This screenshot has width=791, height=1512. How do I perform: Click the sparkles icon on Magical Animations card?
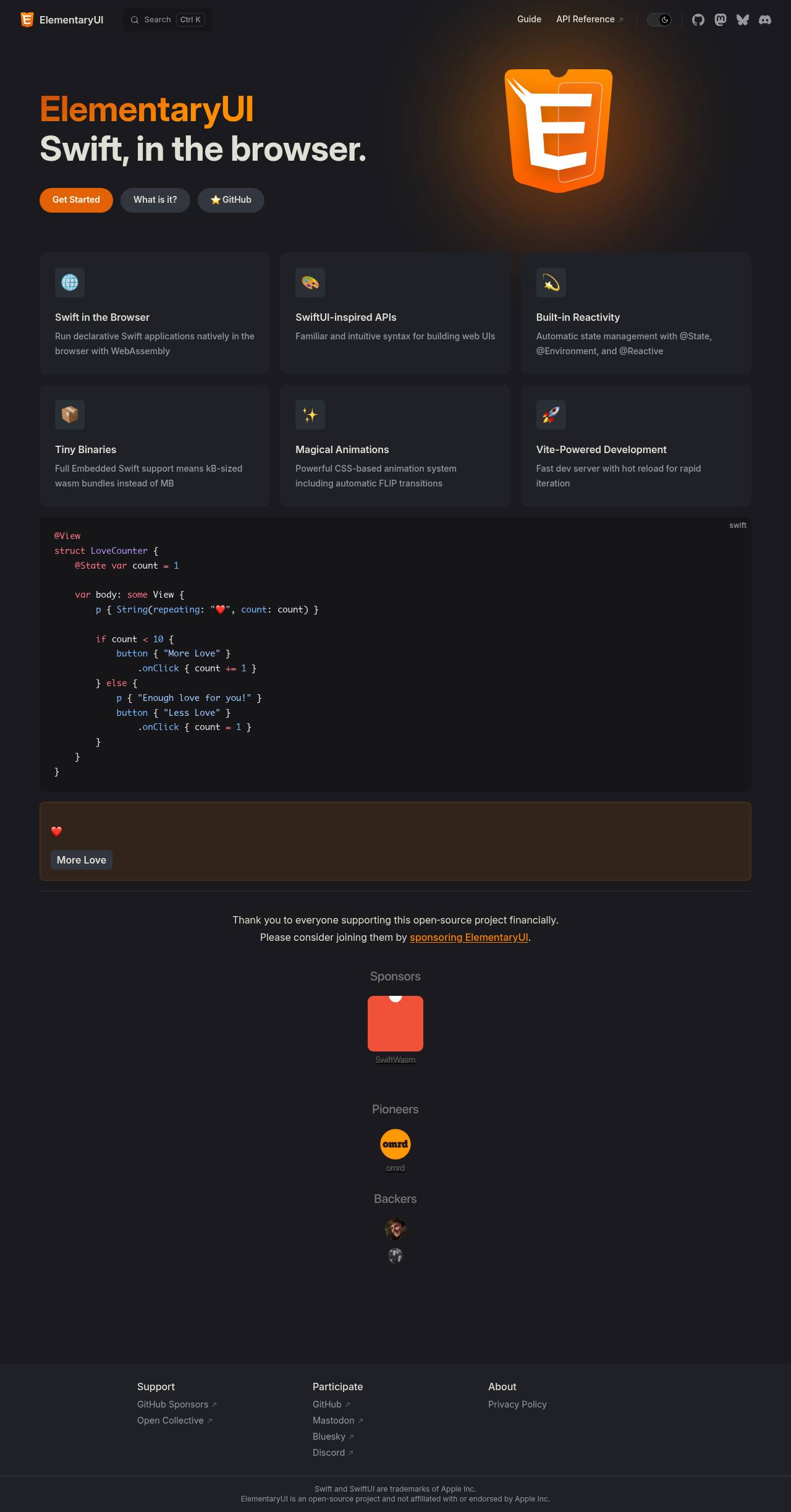[x=310, y=415]
